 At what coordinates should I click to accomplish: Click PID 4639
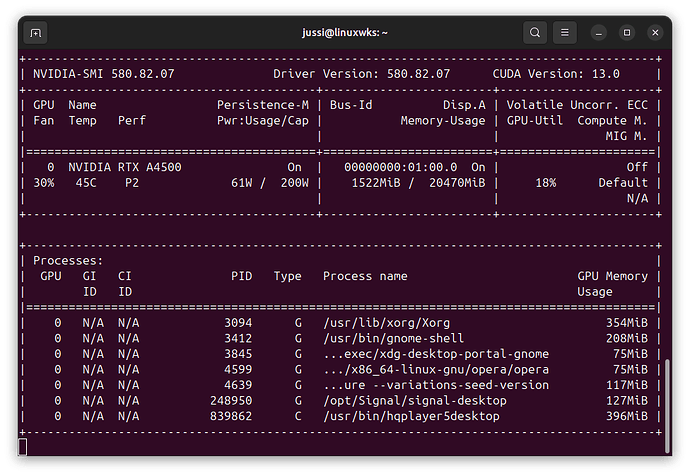(238, 385)
